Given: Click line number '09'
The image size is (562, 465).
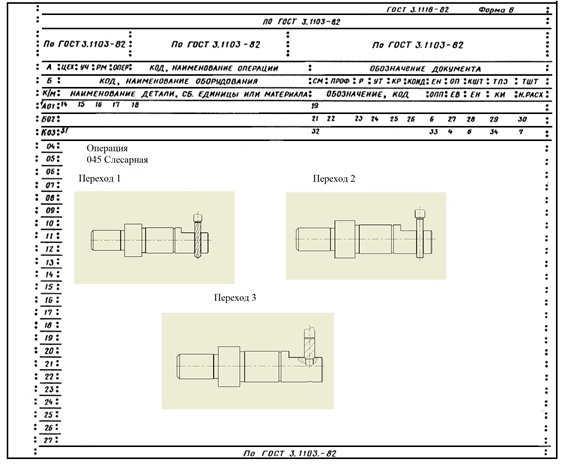Looking at the screenshot, I should coord(50,210).
